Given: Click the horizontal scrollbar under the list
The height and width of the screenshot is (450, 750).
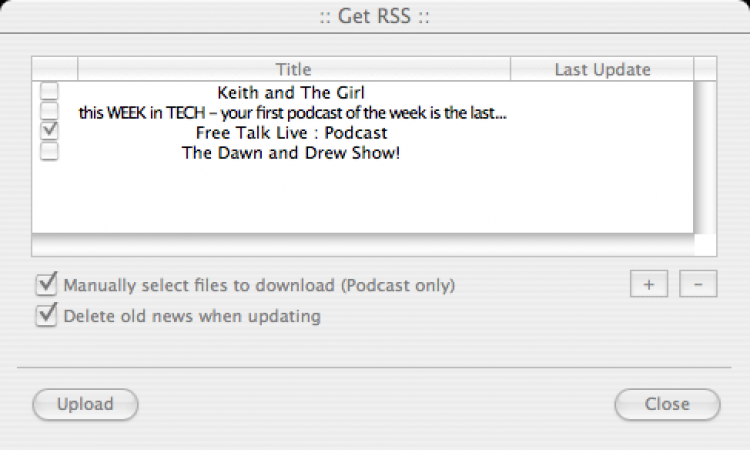Looking at the screenshot, I should pos(362,245).
